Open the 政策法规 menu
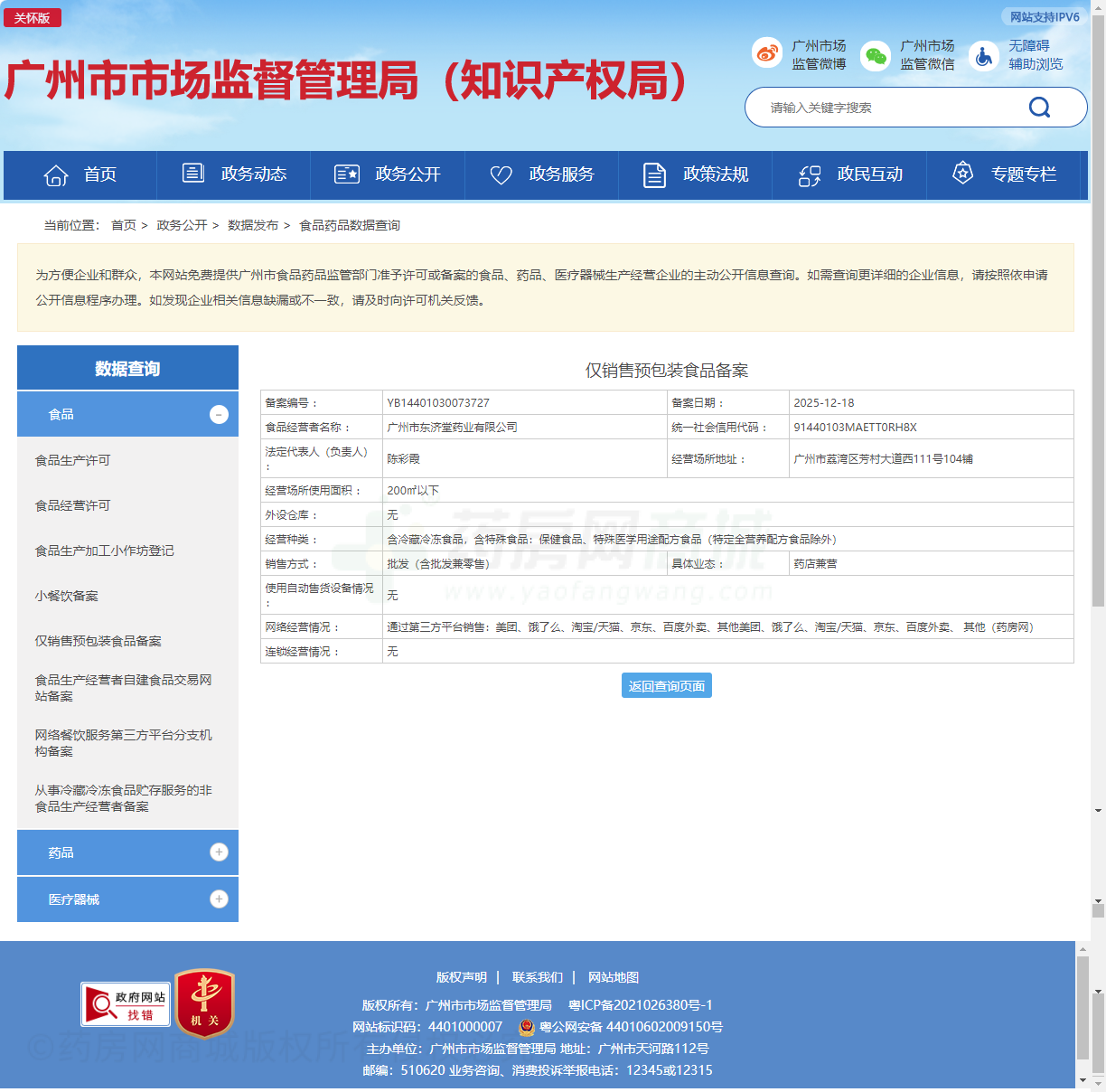Screen dimensions: 1106x1092 [716, 175]
